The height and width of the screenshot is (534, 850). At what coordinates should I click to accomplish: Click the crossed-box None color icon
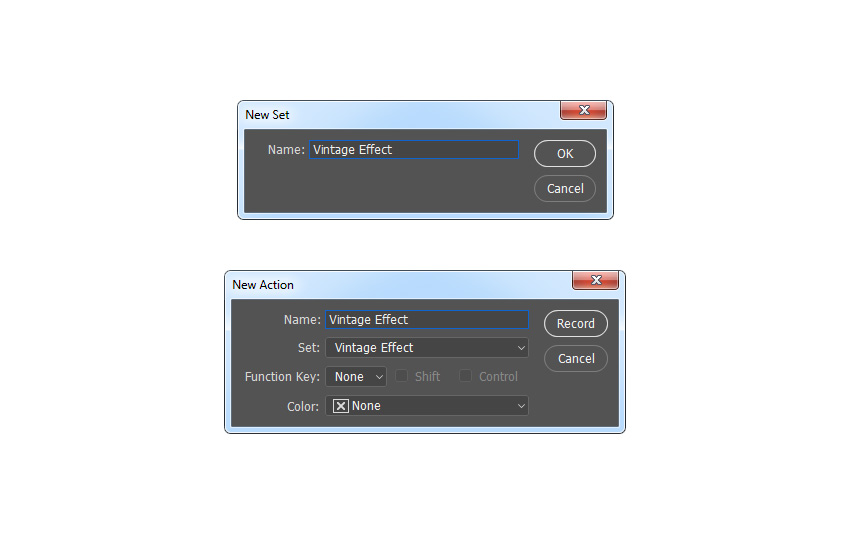point(340,406)
